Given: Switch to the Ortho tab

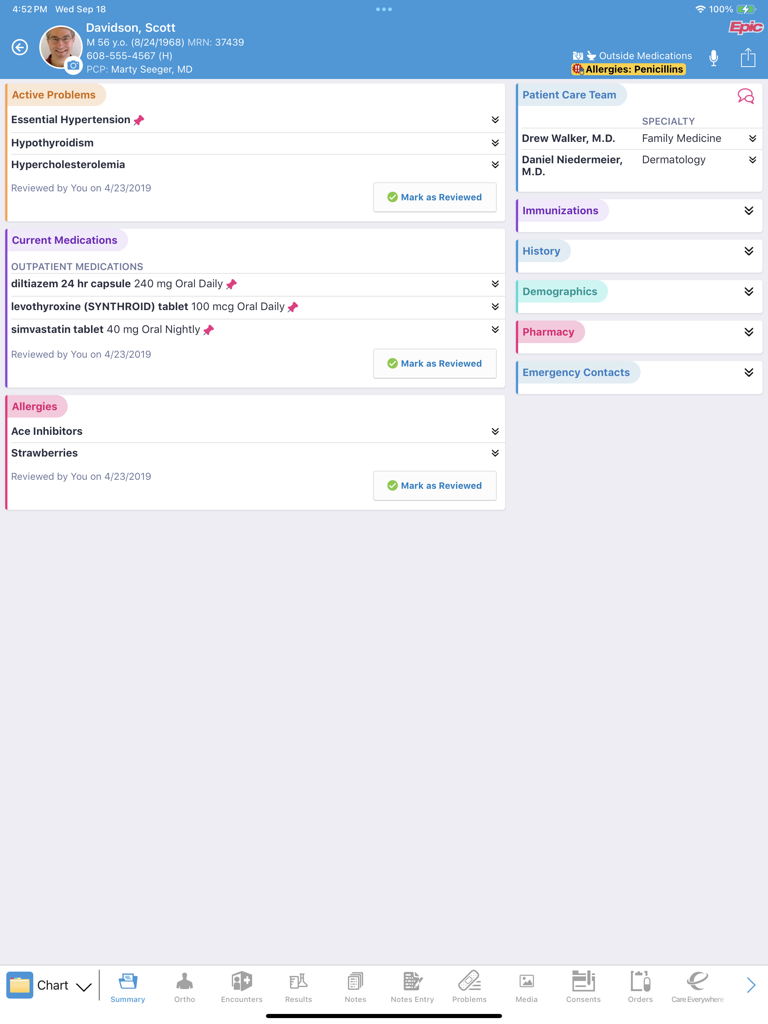Looking at the screenshot, I should (184, 983).
